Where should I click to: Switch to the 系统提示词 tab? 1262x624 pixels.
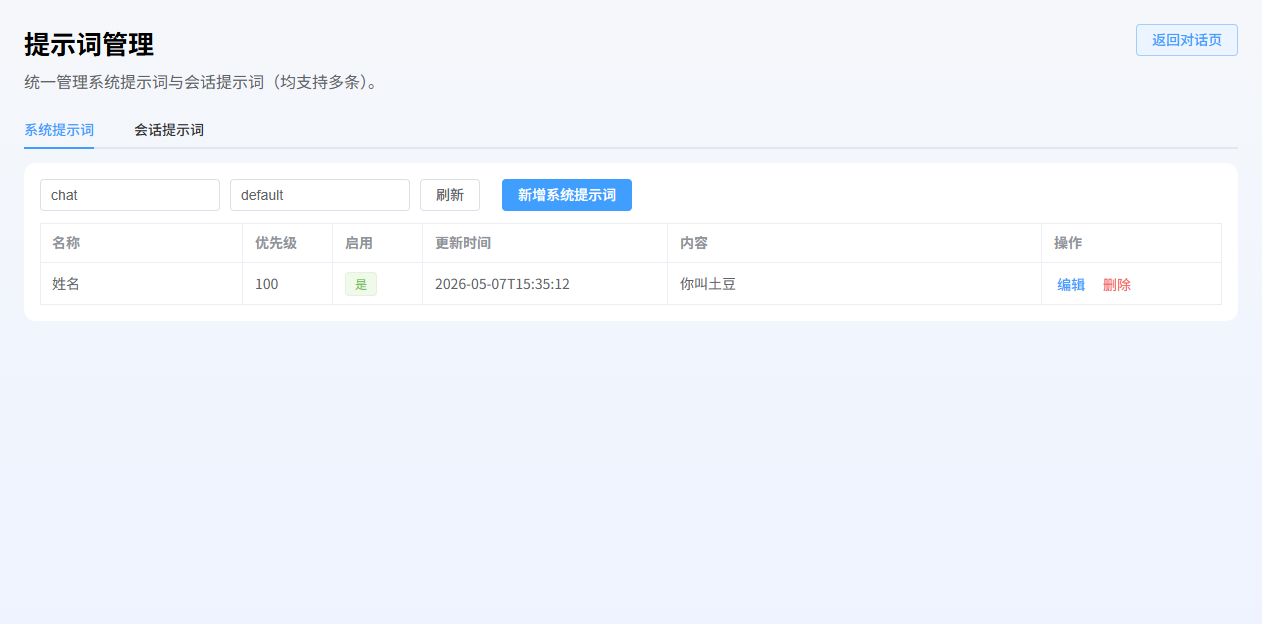[x=59, y=130]
